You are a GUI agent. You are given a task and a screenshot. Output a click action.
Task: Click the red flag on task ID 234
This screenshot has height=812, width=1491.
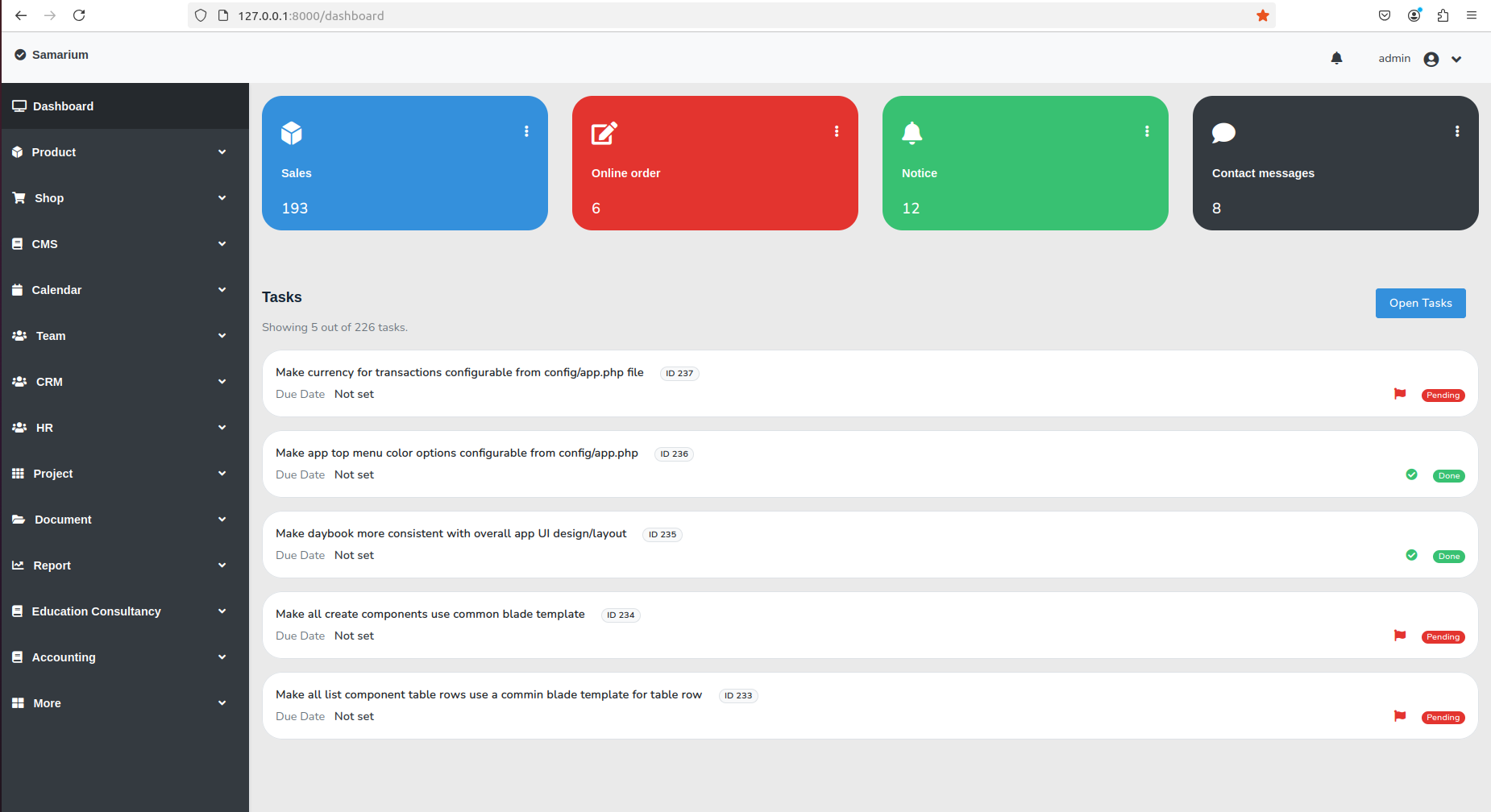1400,636
